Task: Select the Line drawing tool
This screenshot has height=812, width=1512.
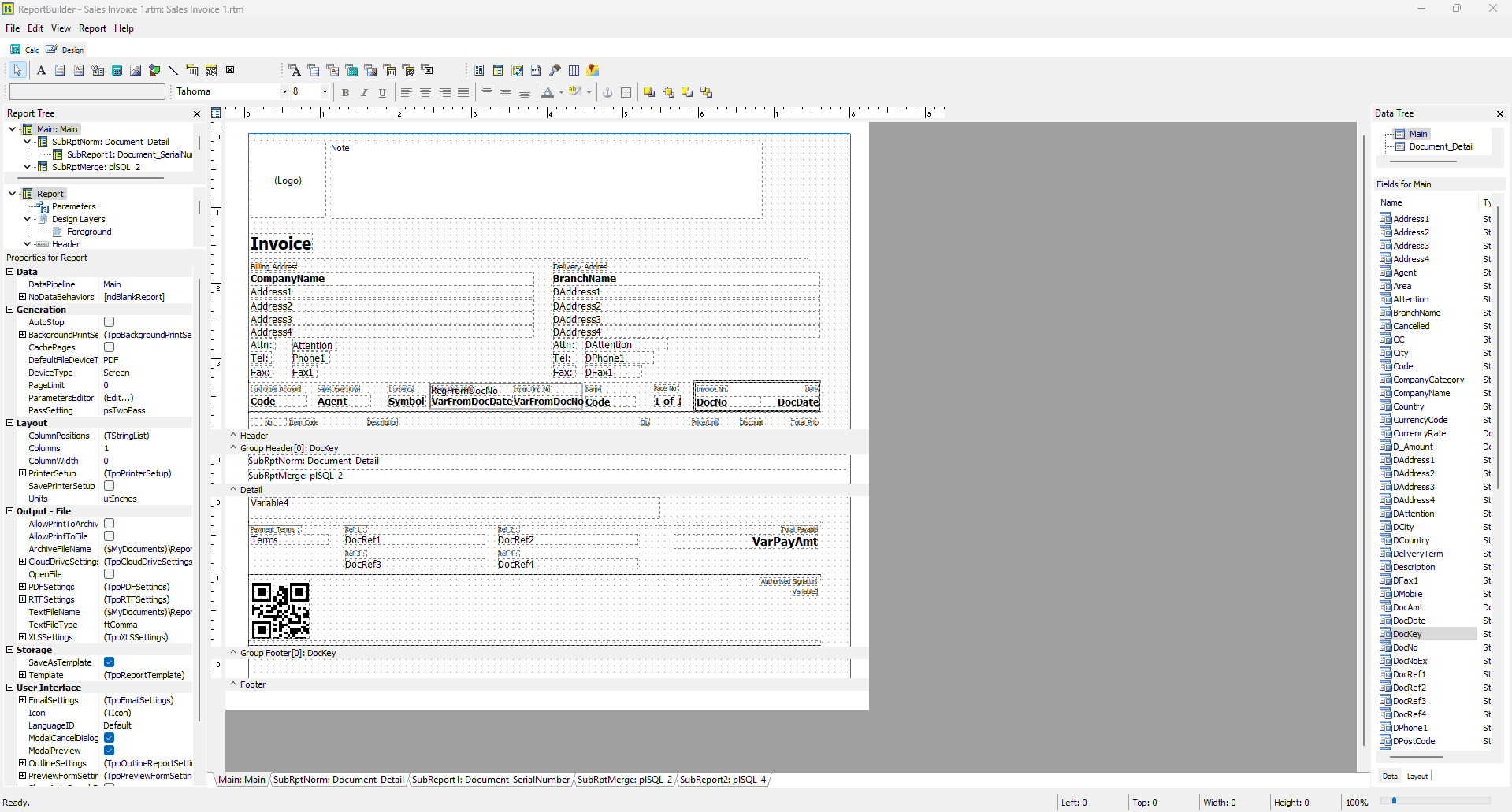Action: coord(173,70)
